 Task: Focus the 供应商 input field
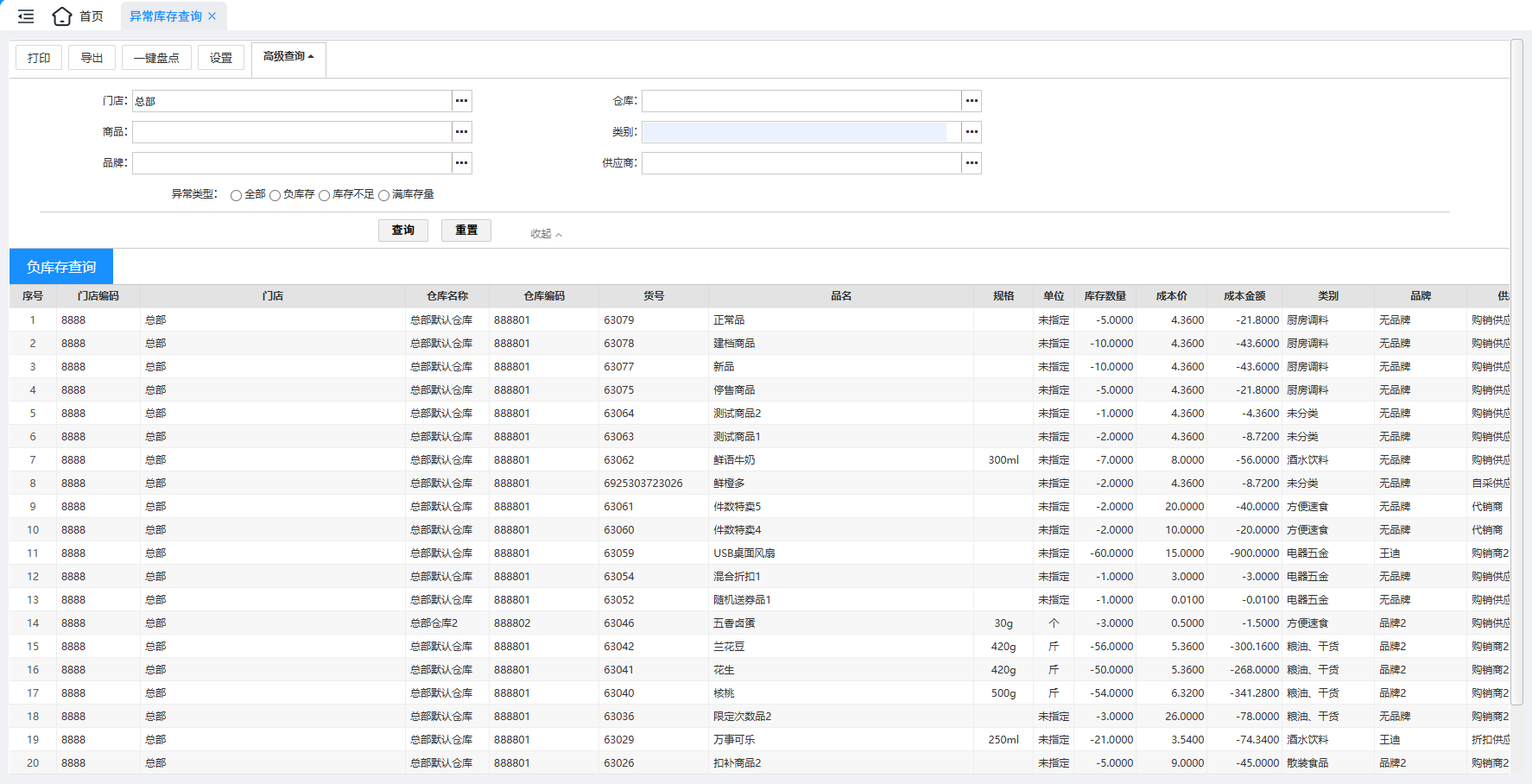tap(801, 163)
